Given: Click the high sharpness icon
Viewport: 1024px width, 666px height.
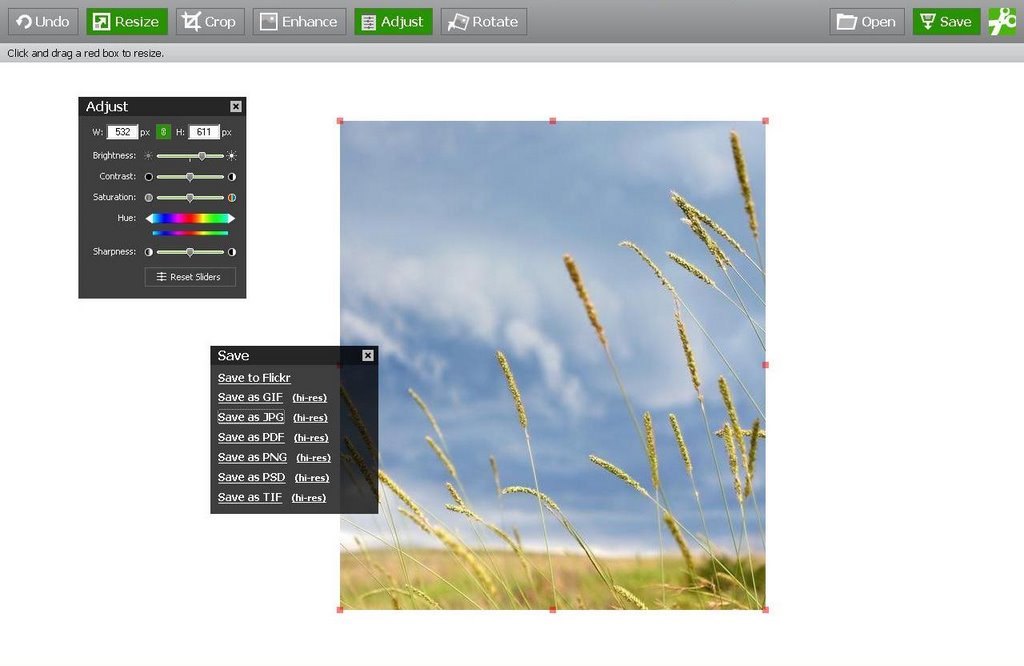Looking at the screenshot, I should click(231, 252).
